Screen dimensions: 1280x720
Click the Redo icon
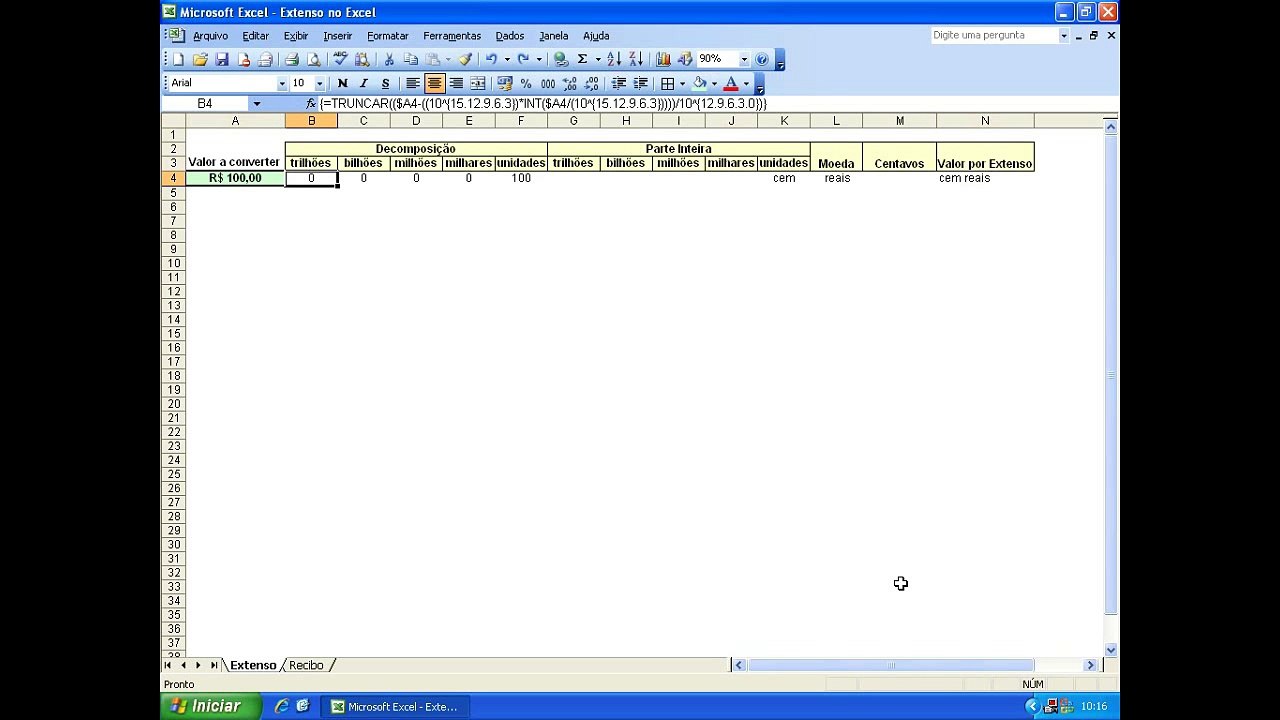[x=522, y=59]
